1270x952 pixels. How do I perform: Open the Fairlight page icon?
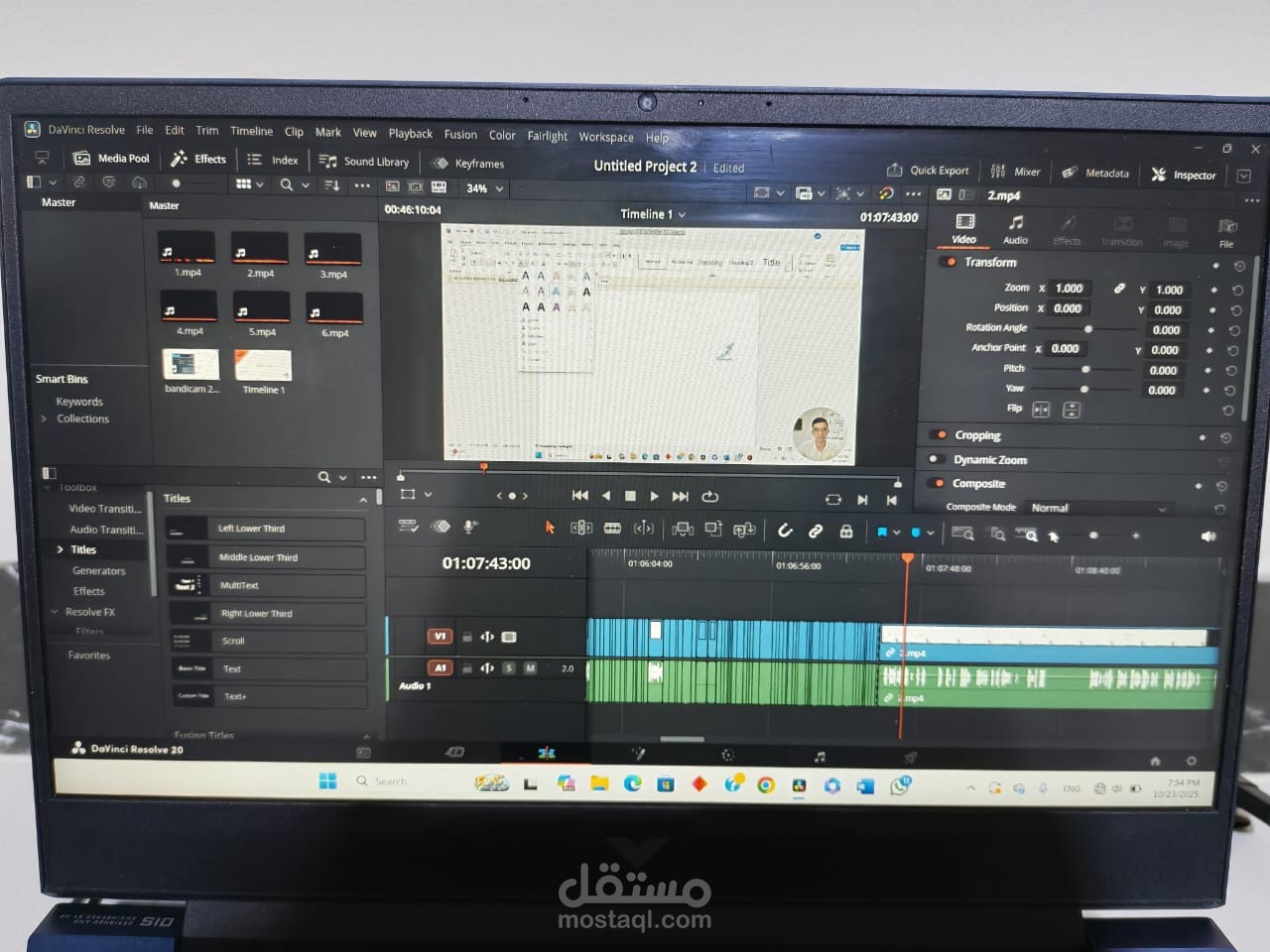click(820, 757)
